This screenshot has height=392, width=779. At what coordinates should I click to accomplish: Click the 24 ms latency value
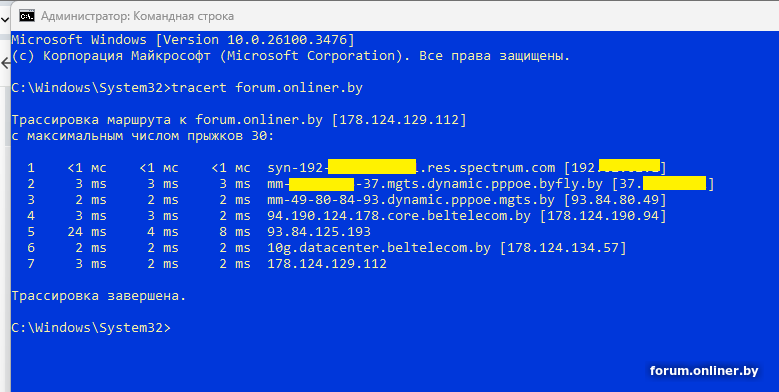tap(87, 232)
